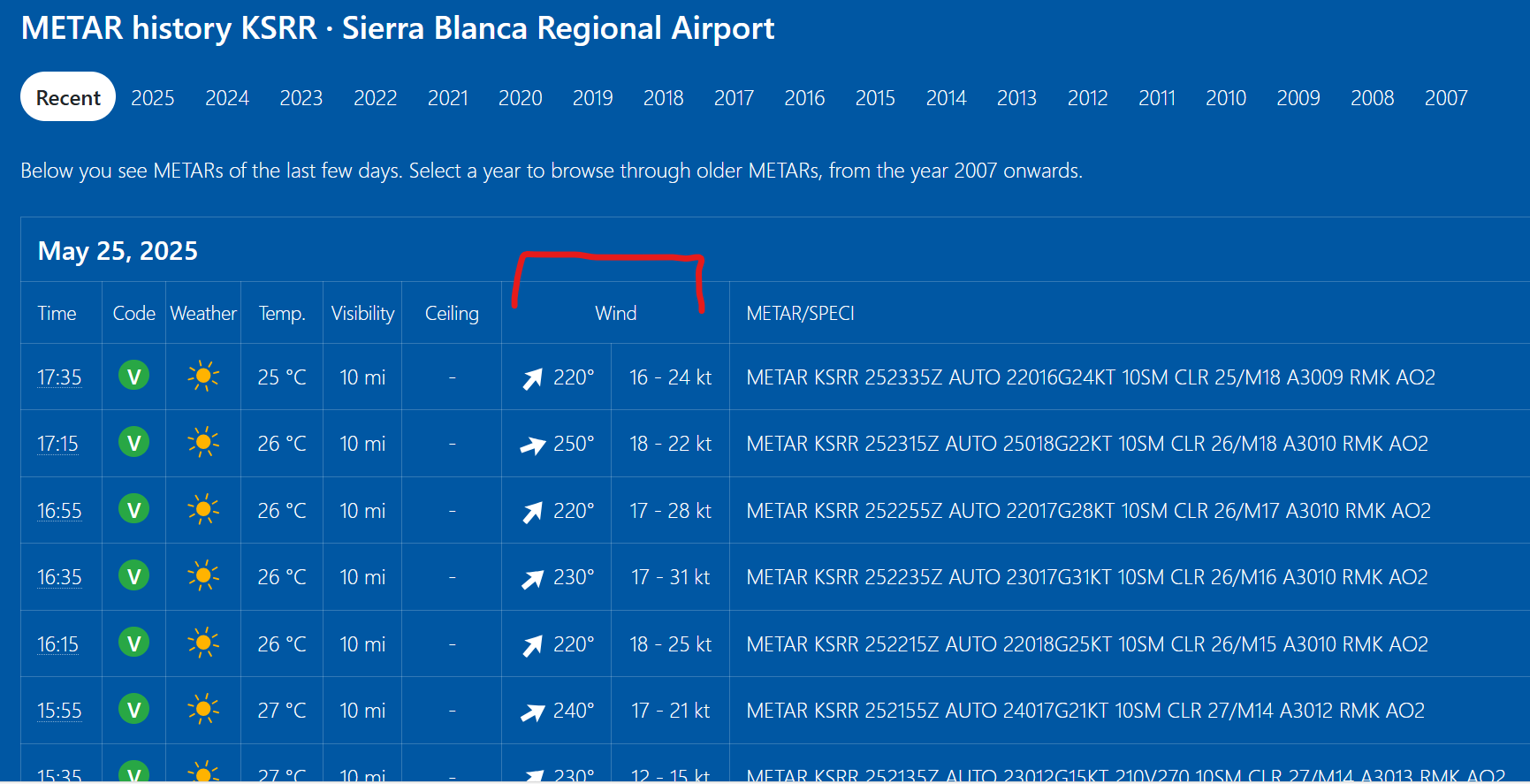Open the 2007 year tab
This screenshot has height=784, width=1530.
(x=1446, y=98)
